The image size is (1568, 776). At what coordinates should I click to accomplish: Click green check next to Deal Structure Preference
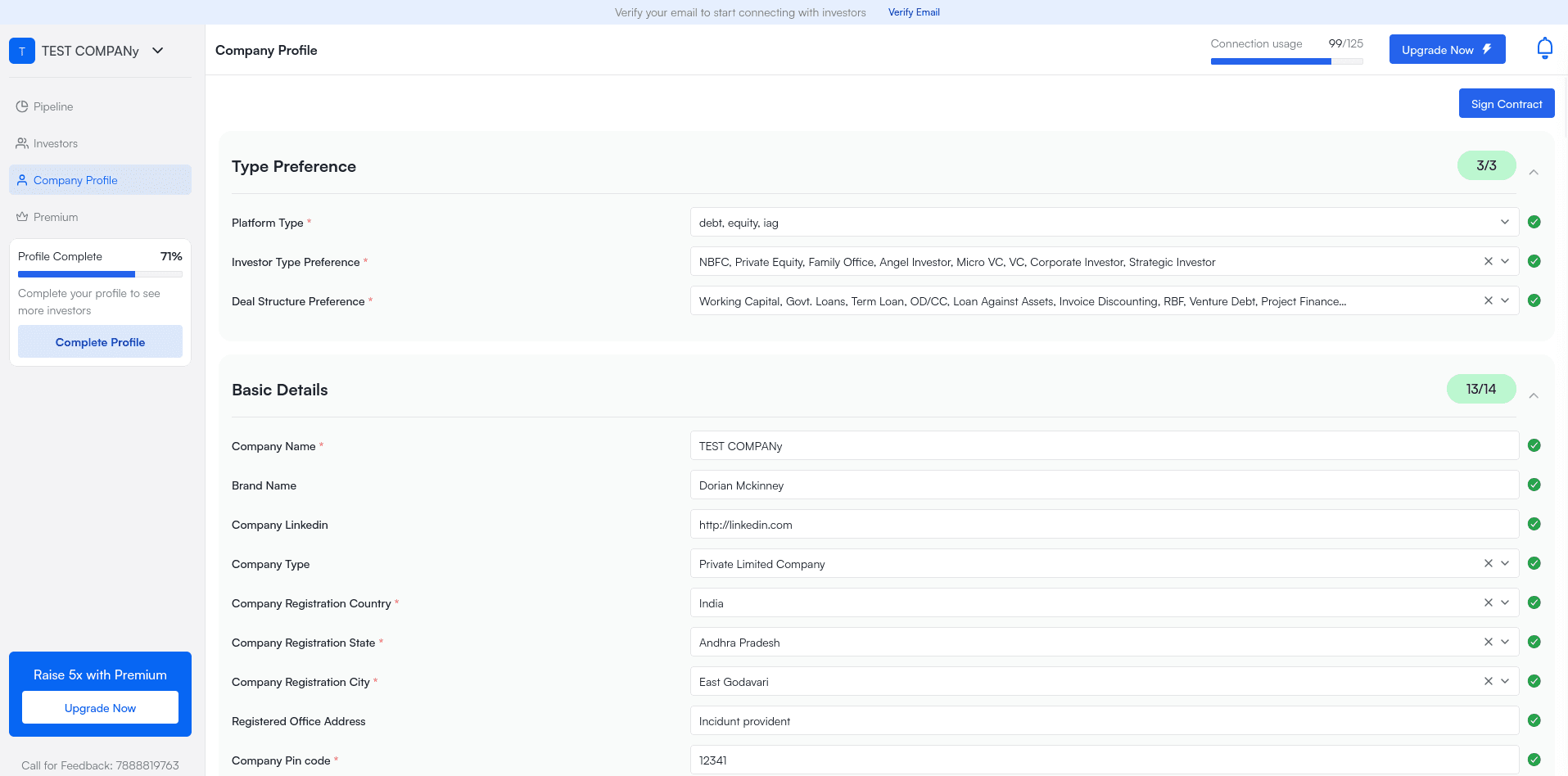pos(1534,300)
